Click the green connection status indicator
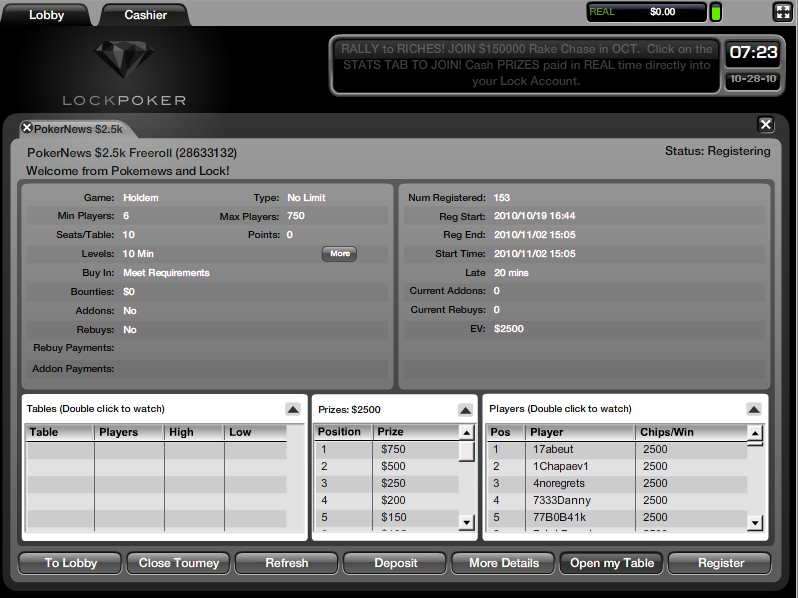Image resolution: width=798 pixels, height=598 pixels. [x=716, y=13]
